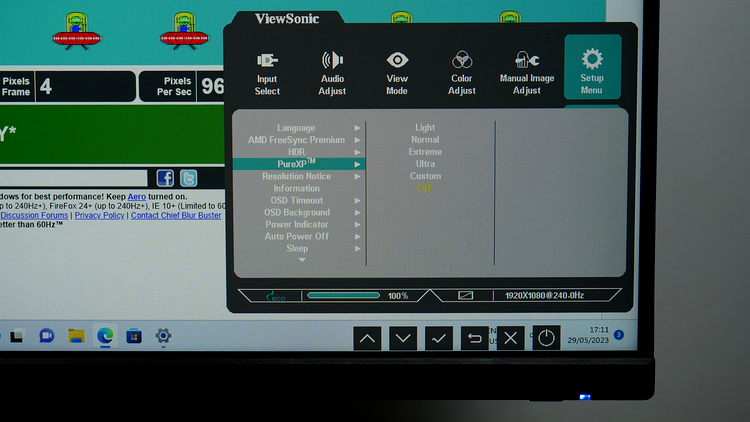Open File Explorer from the taskbar
Screen dimensions: 750x422
76,336
